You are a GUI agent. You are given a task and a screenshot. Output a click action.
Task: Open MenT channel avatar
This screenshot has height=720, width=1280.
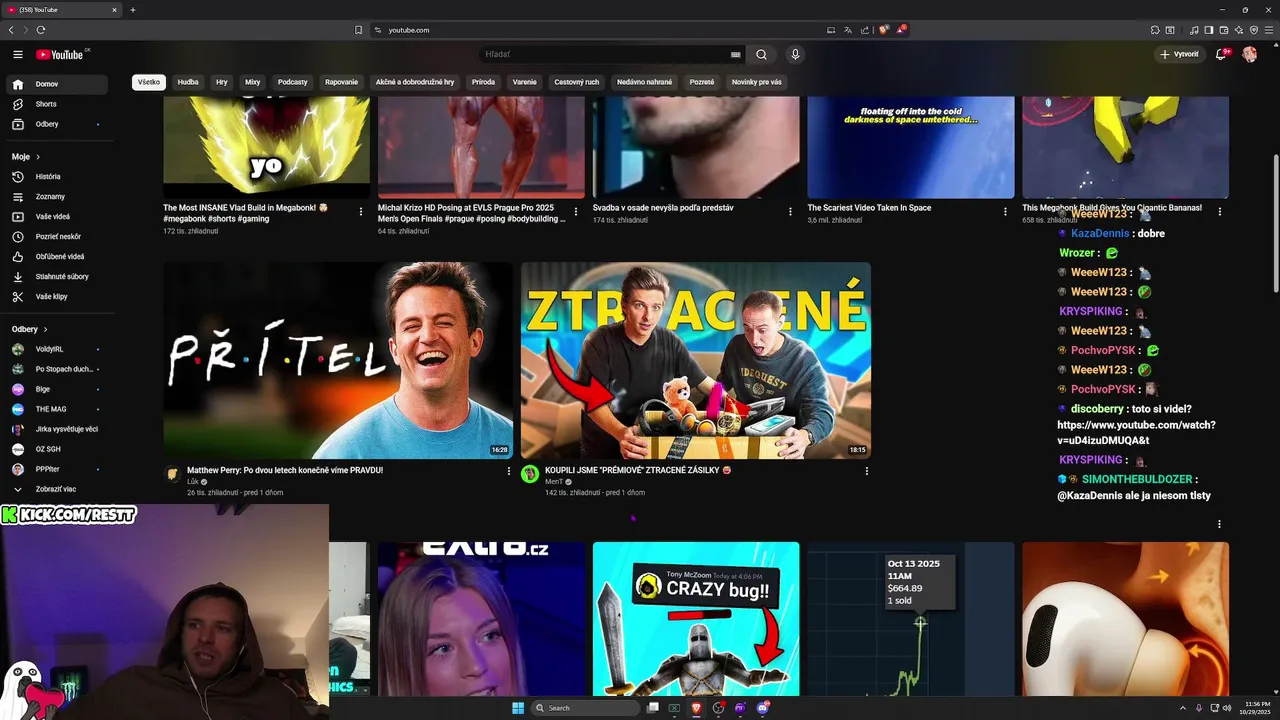pos(530,474)
